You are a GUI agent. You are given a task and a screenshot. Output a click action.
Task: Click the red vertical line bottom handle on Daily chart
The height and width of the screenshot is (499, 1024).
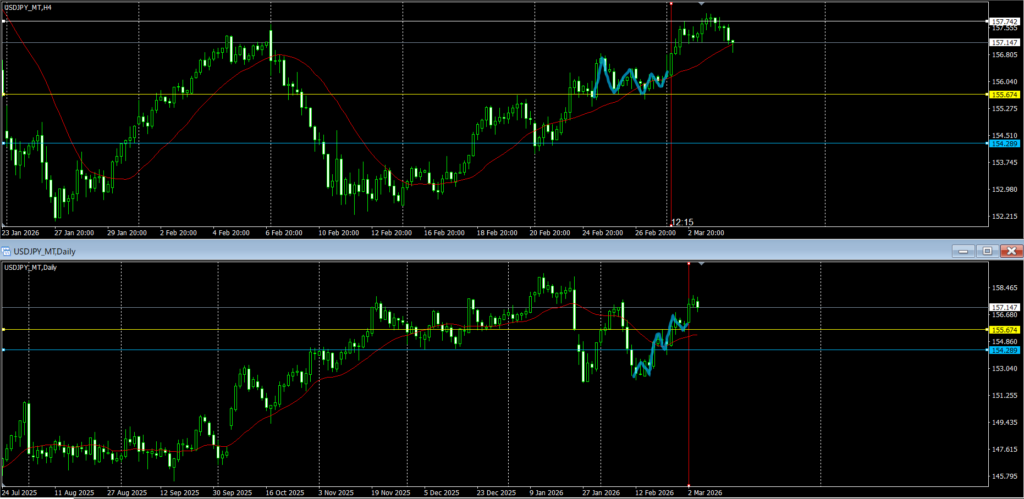689,485
